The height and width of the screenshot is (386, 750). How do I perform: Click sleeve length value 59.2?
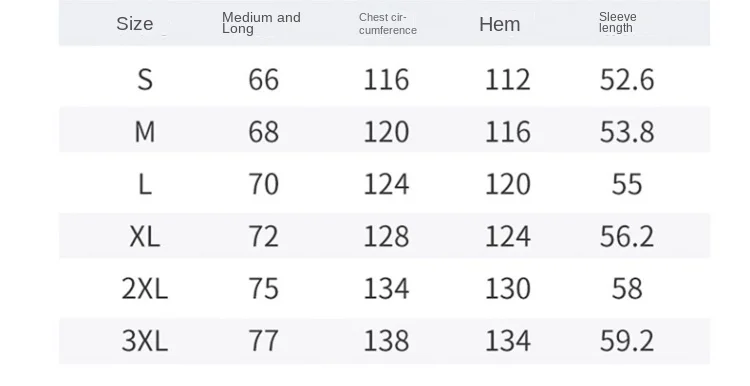coord(627,341)
